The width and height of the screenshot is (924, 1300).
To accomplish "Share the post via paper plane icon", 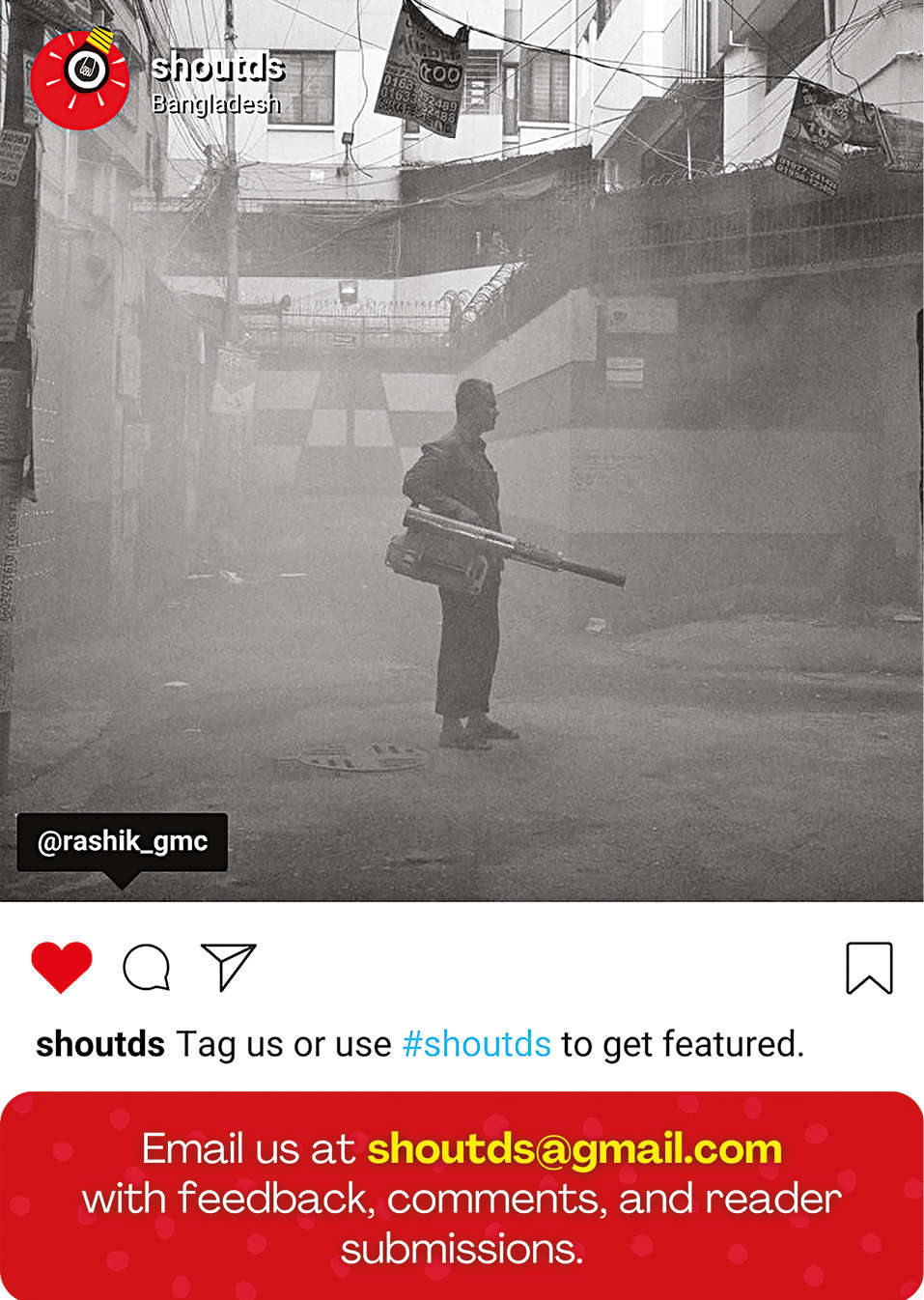I will point(229,966).
